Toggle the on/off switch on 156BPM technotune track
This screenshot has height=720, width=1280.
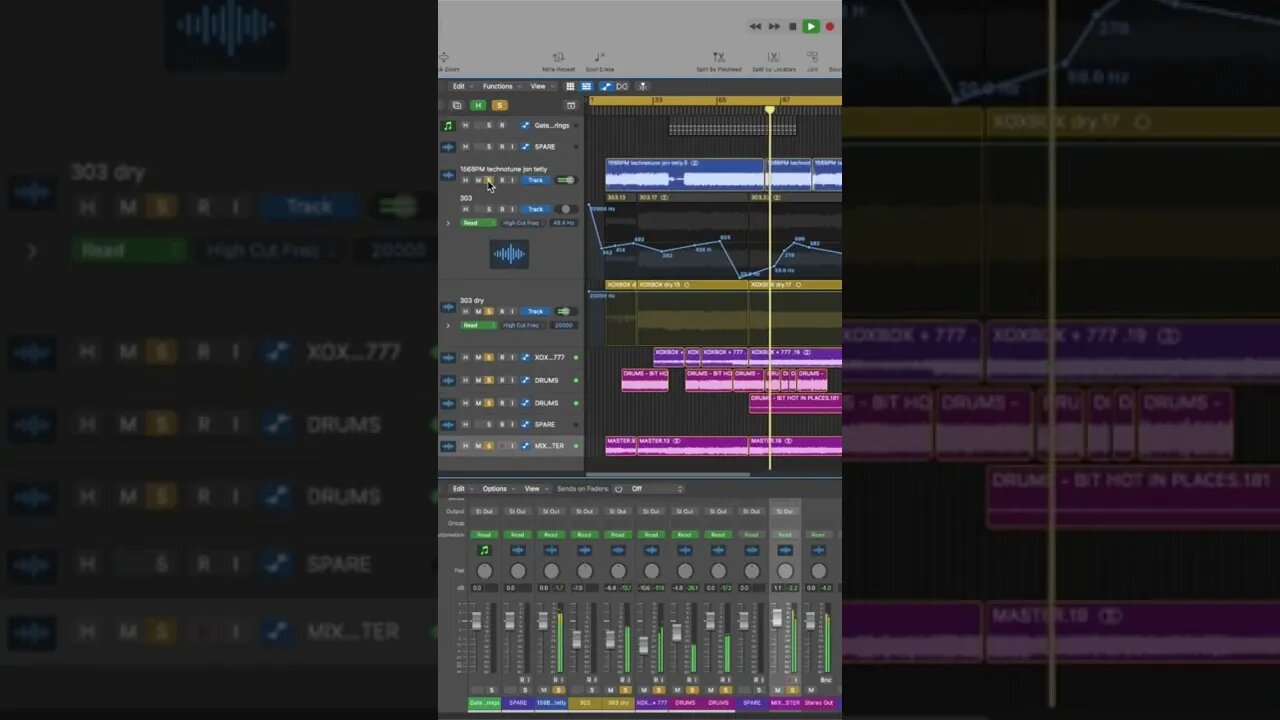click(x=565, y=180)
